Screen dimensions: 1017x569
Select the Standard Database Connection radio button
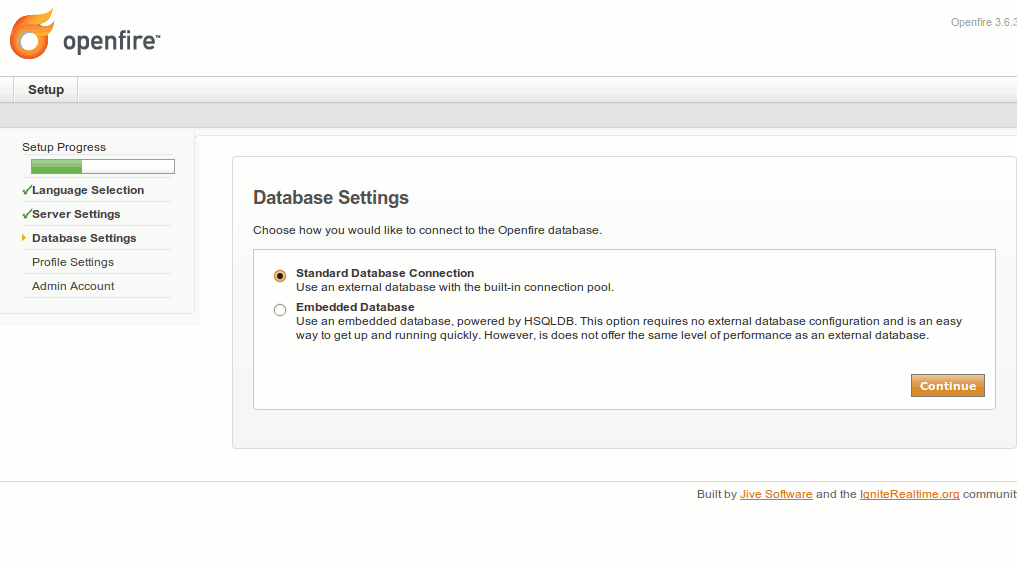(280, 276)
